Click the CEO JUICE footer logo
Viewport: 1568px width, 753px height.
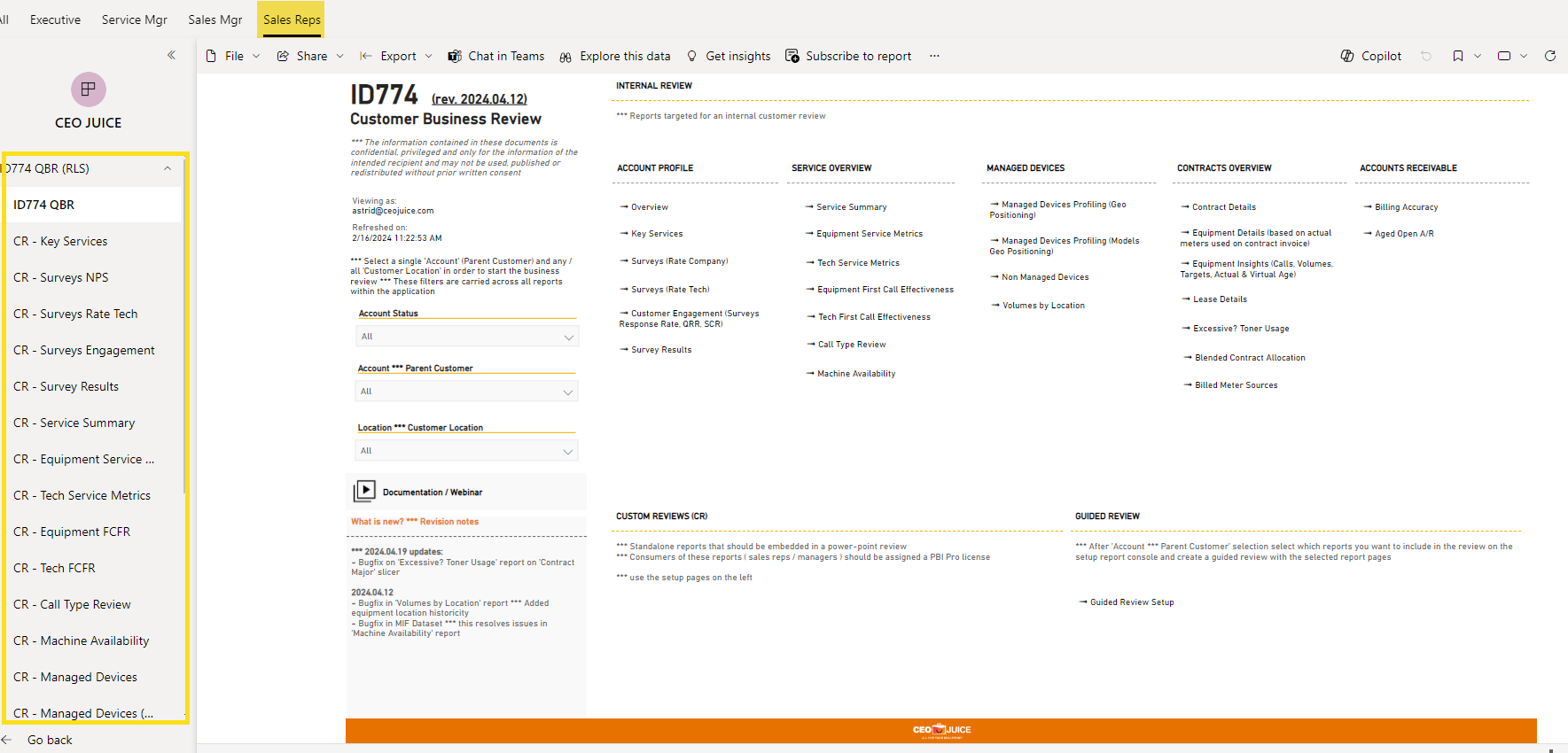941,731
